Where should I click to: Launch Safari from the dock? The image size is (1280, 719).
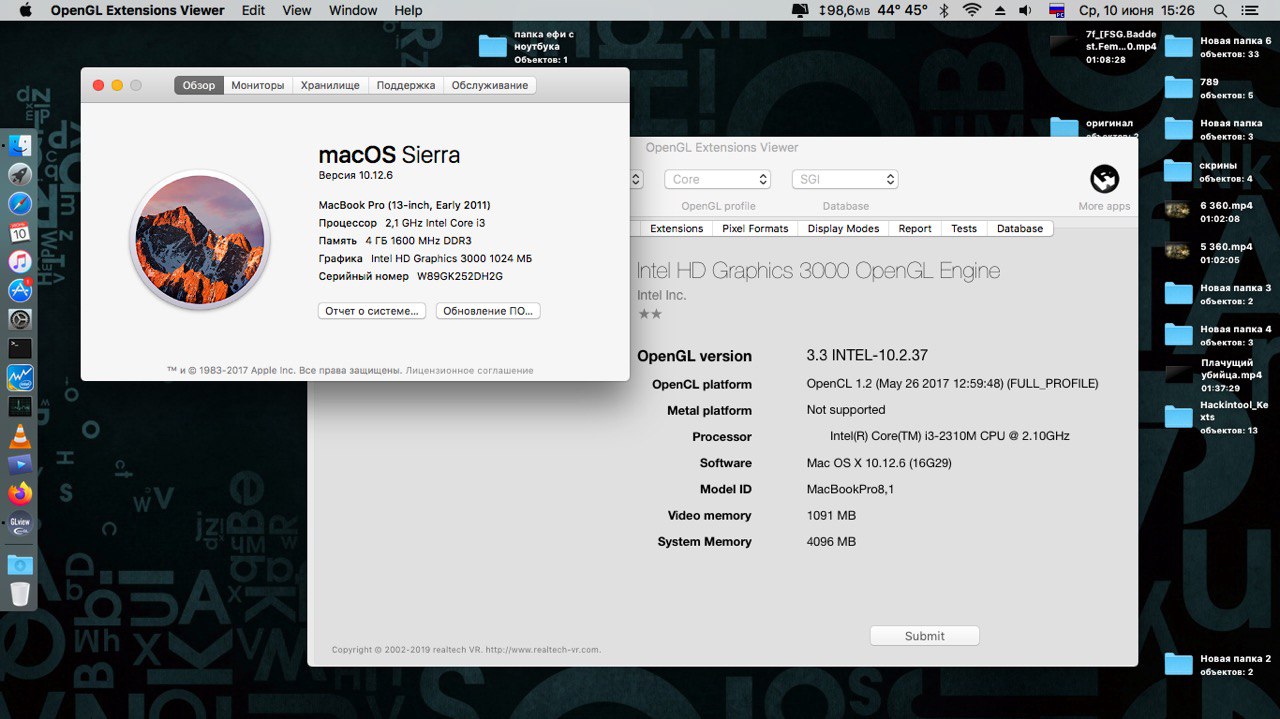point(20,204)
